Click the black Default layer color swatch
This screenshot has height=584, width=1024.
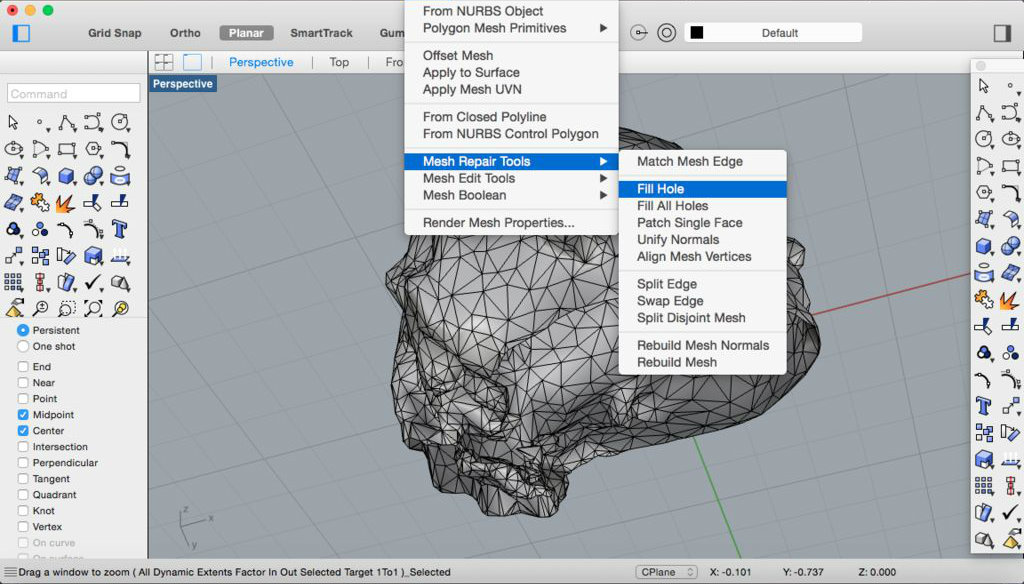coord(697,33)
